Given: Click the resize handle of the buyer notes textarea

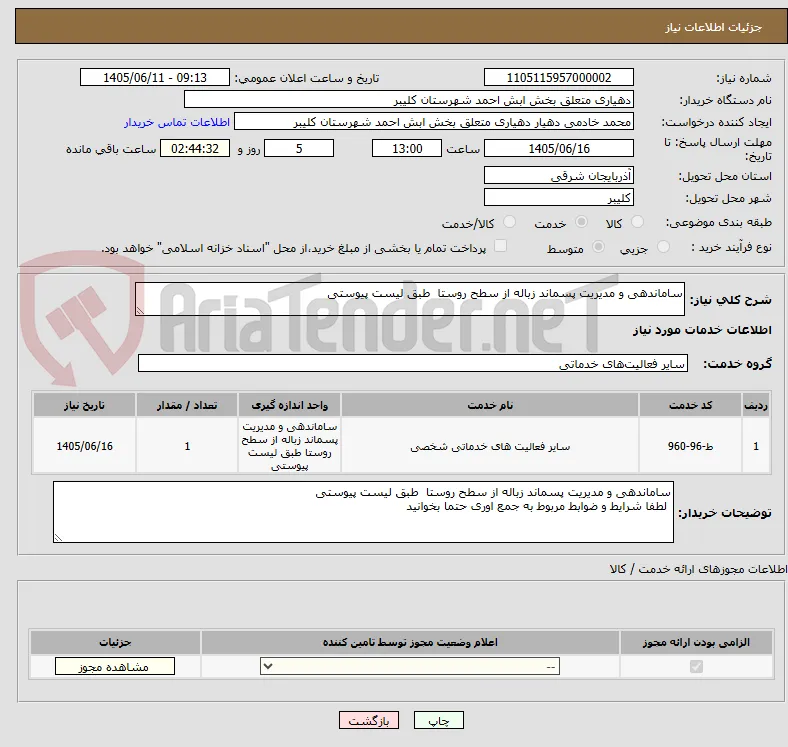Looking at the screenshot, I should pyautogui.click(x=58, y=538).
